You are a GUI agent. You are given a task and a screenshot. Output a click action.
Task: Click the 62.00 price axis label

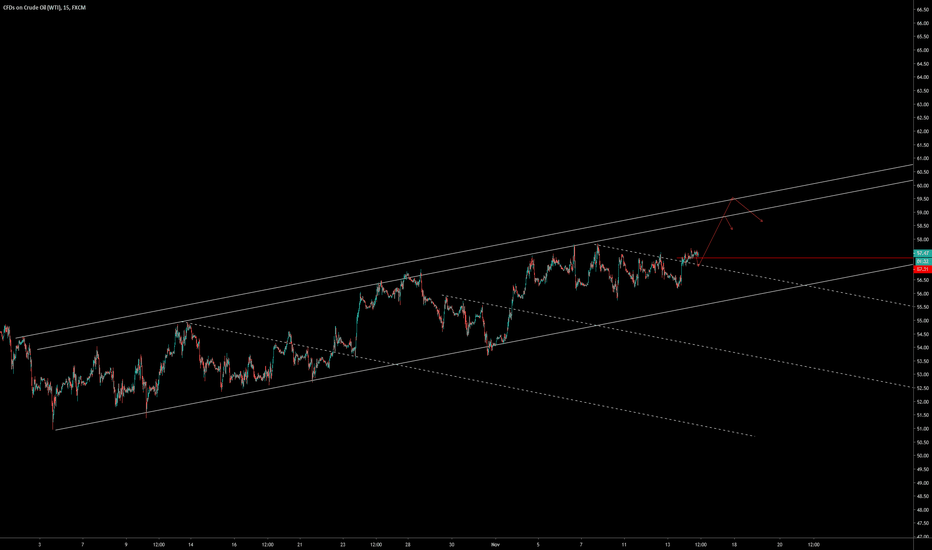pyautogui.click(x=923, y=131)
